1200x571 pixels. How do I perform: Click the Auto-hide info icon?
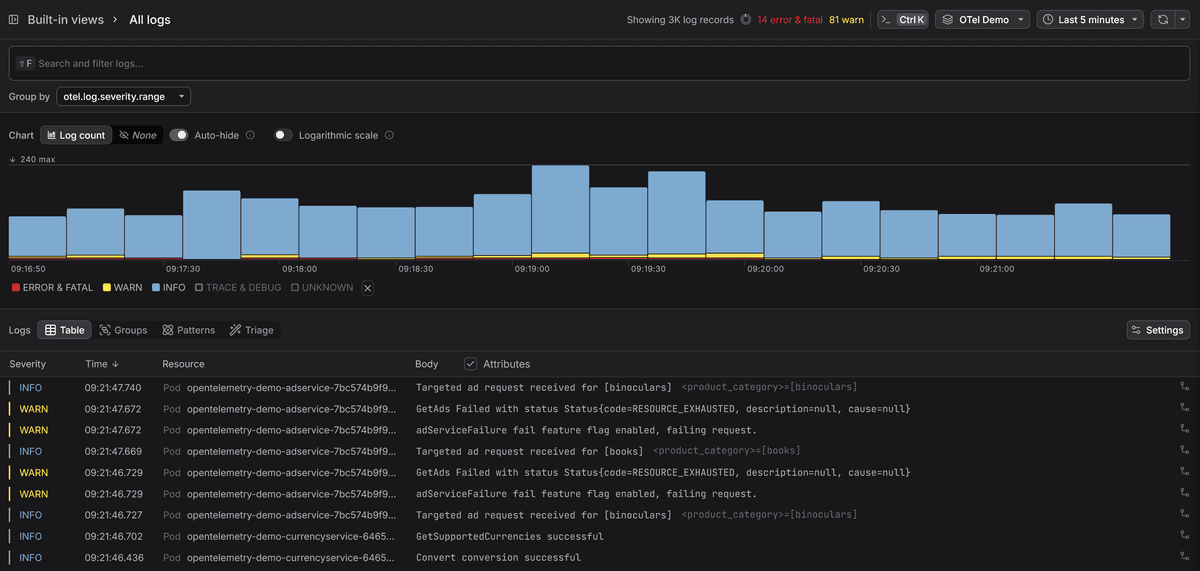[x=250, y=135]
